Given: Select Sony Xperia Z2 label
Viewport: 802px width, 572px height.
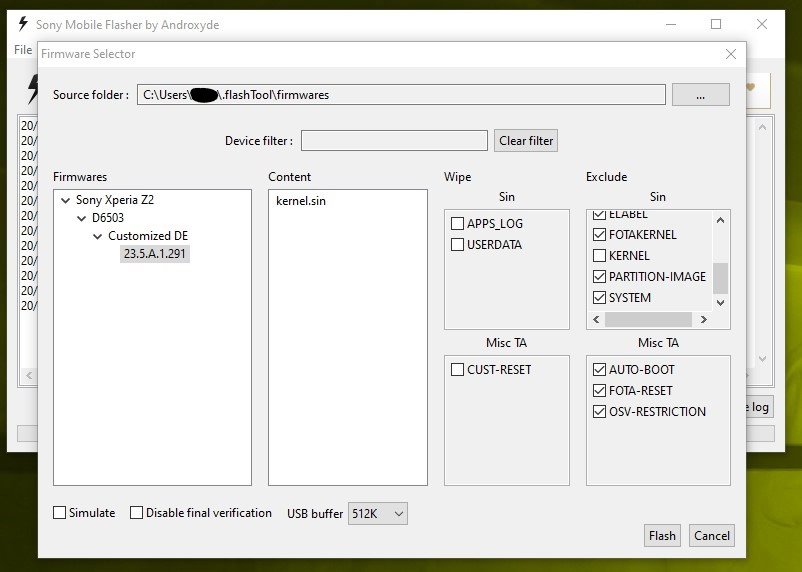Looking at the screenshot, I should coord(115,200).
